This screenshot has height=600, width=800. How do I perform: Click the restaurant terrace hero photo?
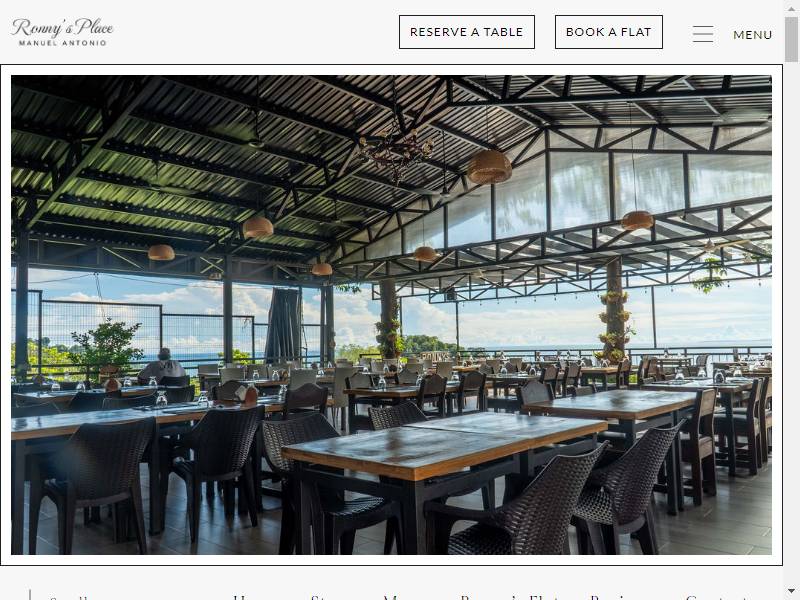click(391, 315)
